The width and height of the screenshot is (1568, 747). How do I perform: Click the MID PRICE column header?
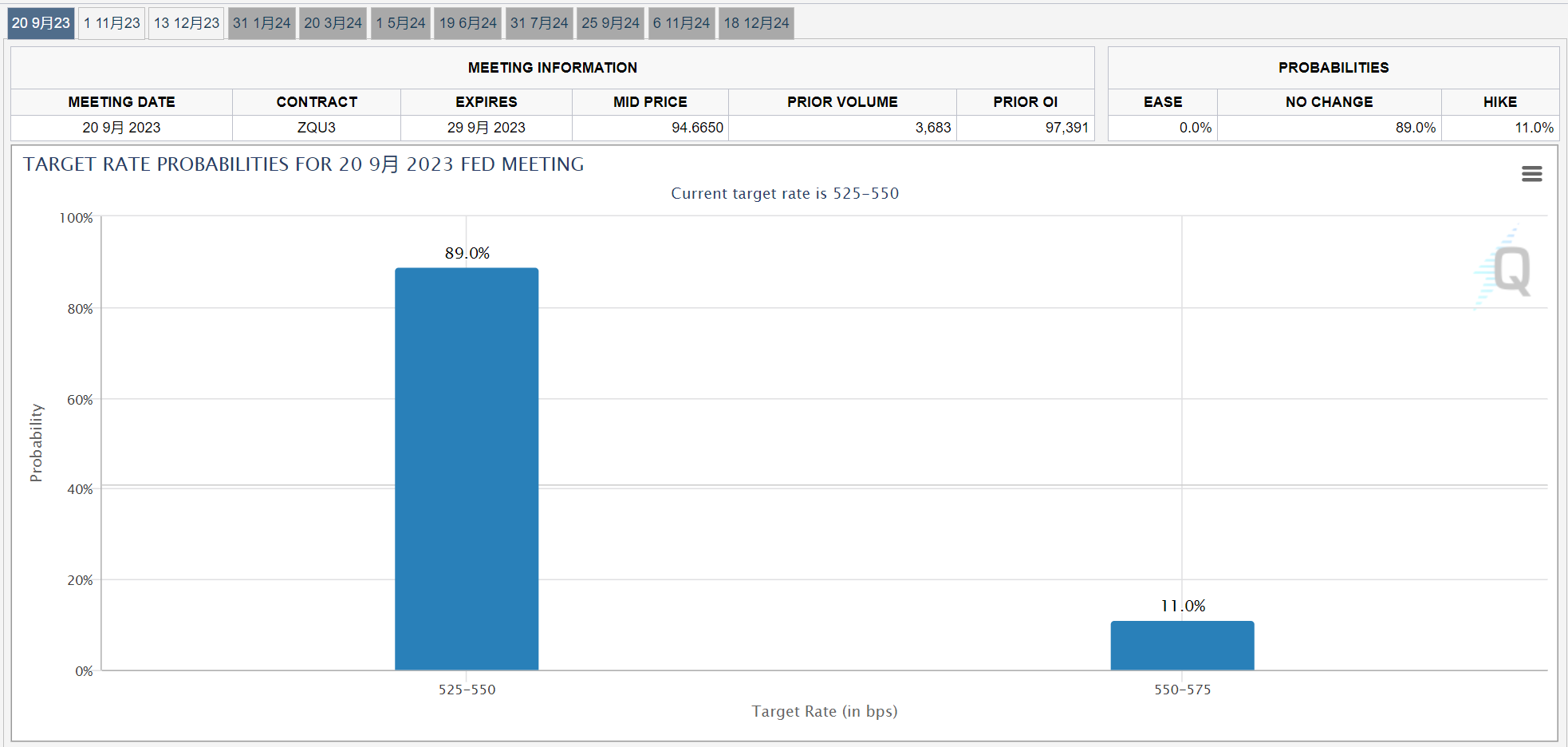650,102
